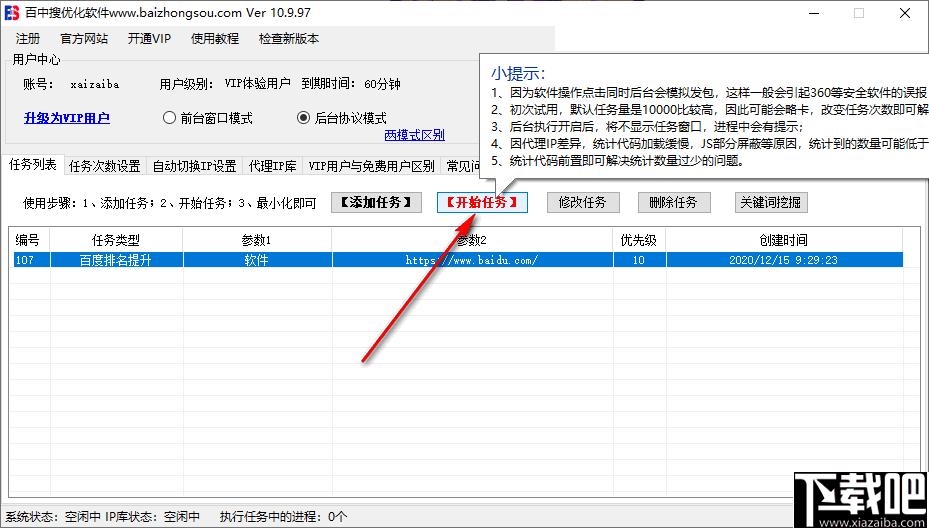The height and width of the screenshot is (528, 929).
Task: Click the 60分钟 expiry time text
Action: [x=382, y=84]
